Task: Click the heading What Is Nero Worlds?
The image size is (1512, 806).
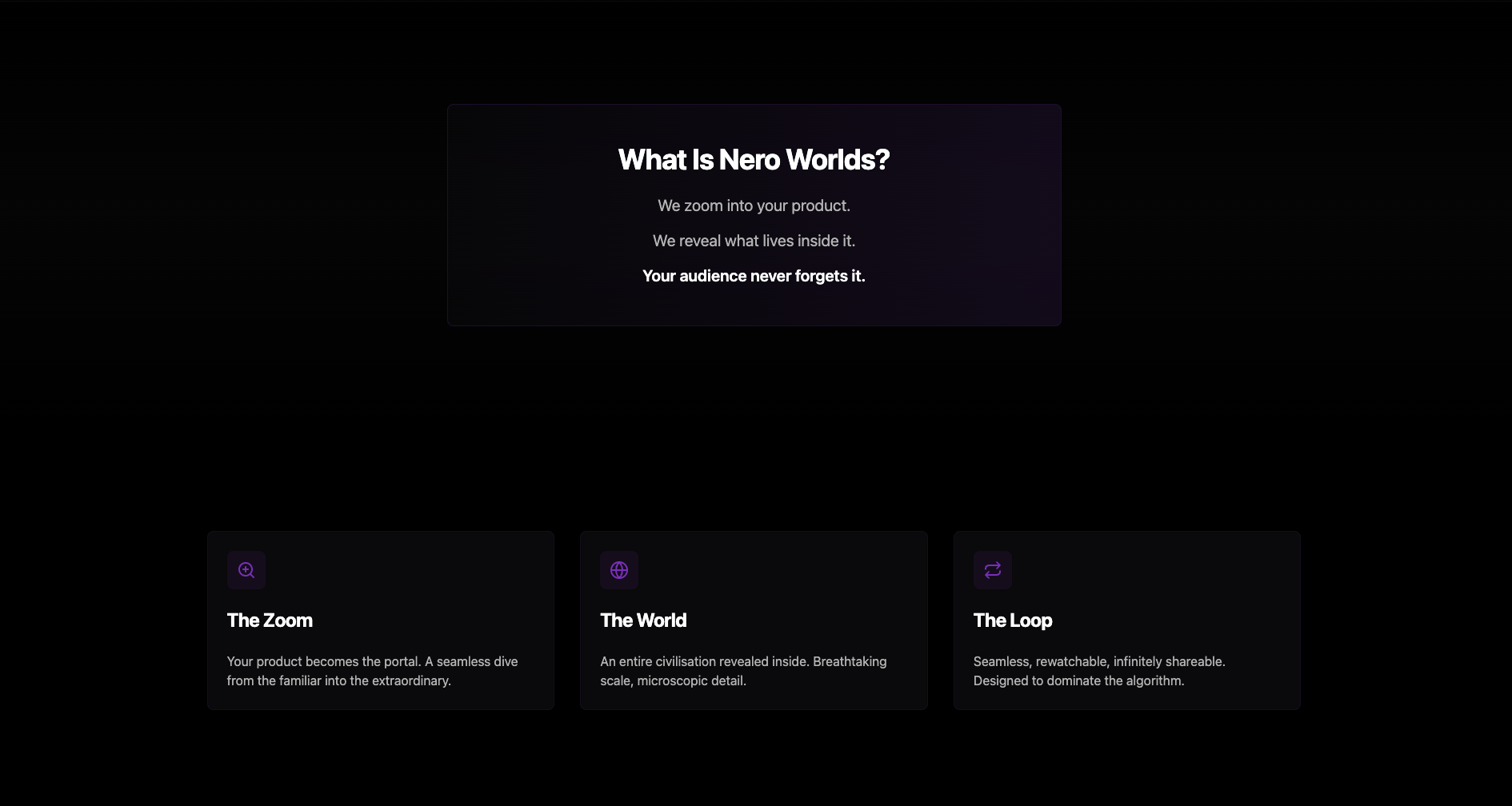Action: pos(754,159)
